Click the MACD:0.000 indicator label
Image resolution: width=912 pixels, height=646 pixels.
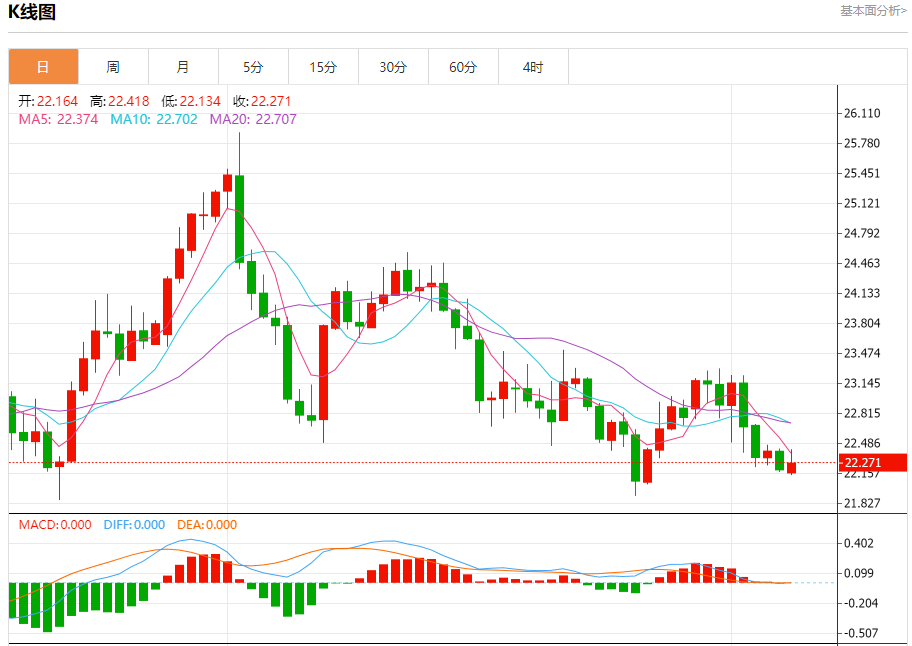55,524
